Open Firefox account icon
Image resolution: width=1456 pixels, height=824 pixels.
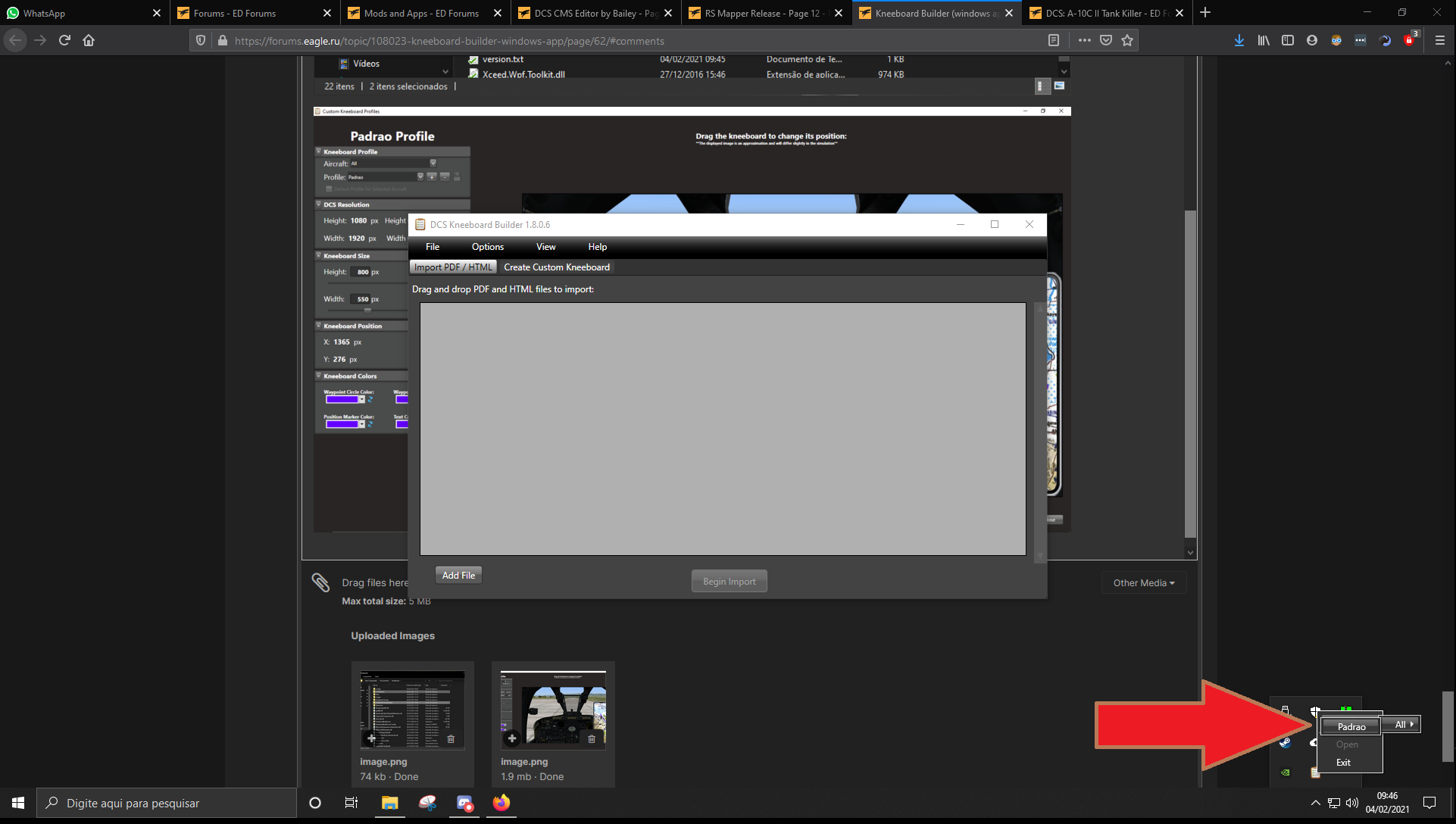pyautogui.click(x=1312, y=41)
